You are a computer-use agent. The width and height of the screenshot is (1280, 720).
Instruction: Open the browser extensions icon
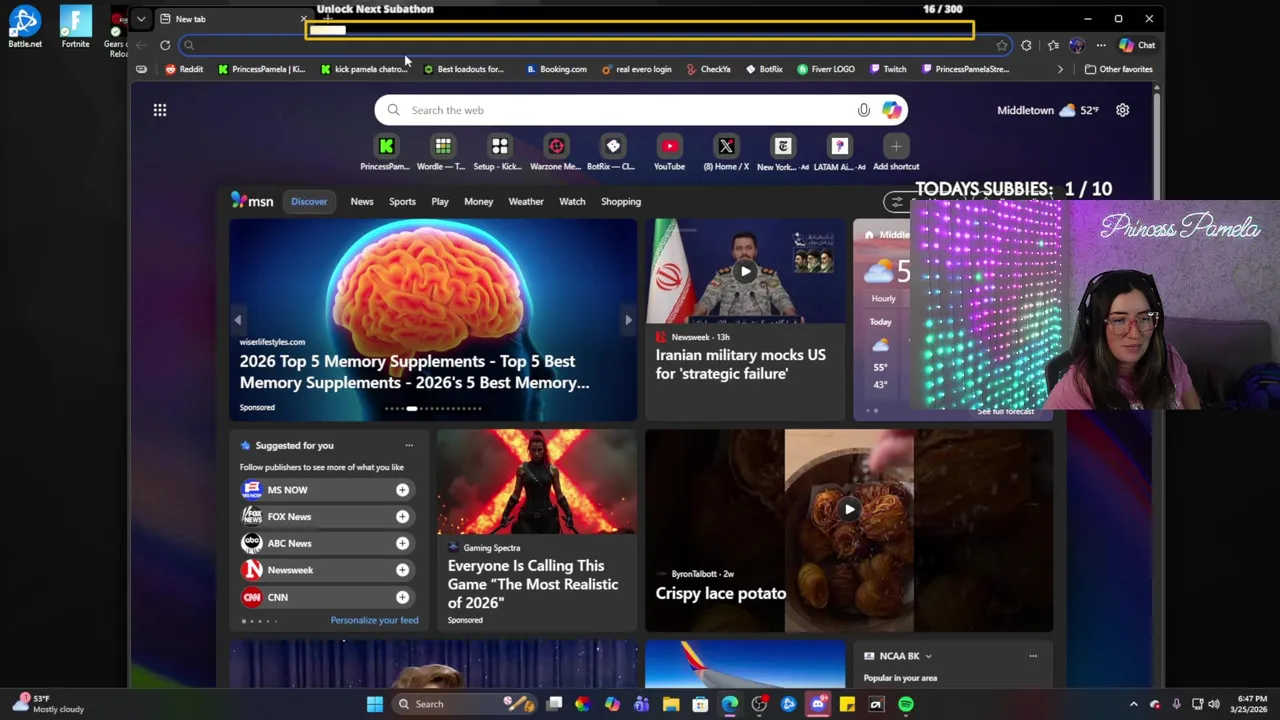tap(1026, 45)
